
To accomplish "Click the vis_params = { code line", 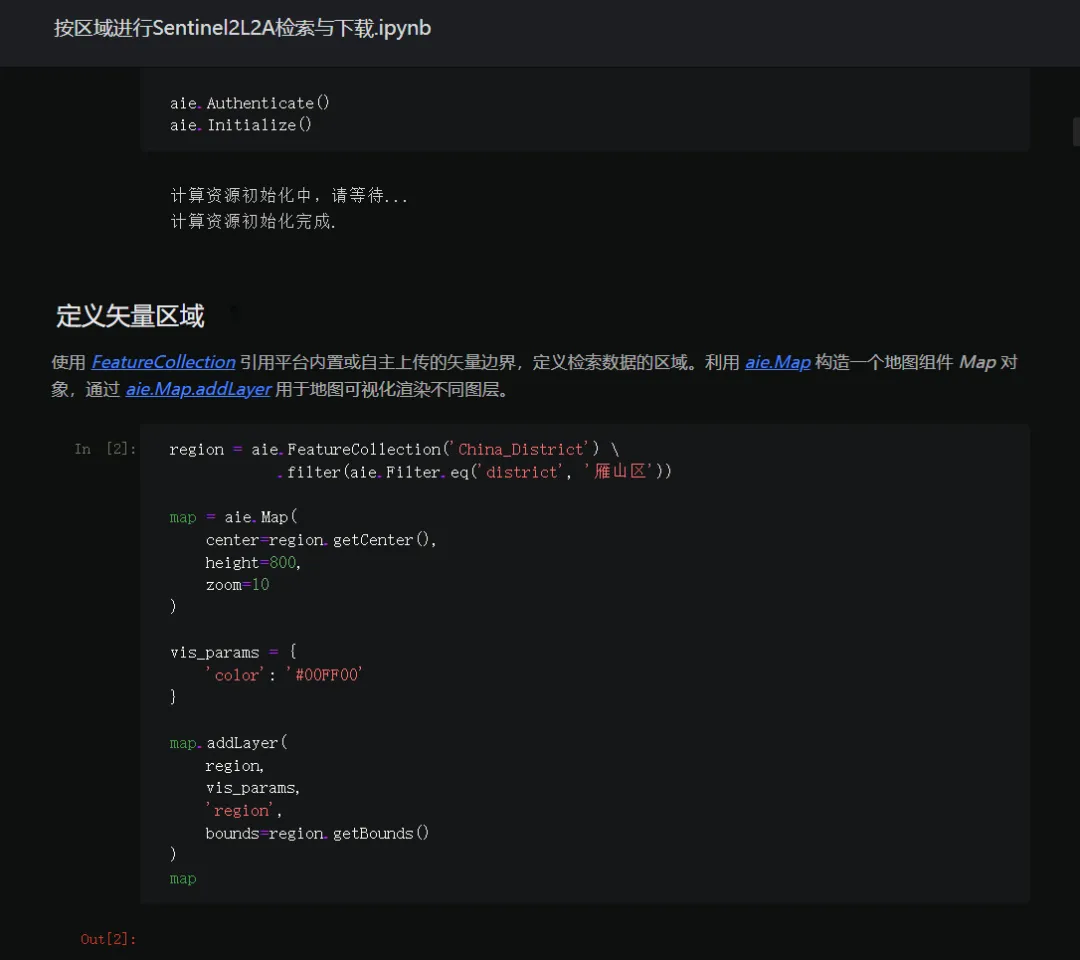I will (233, 652).
